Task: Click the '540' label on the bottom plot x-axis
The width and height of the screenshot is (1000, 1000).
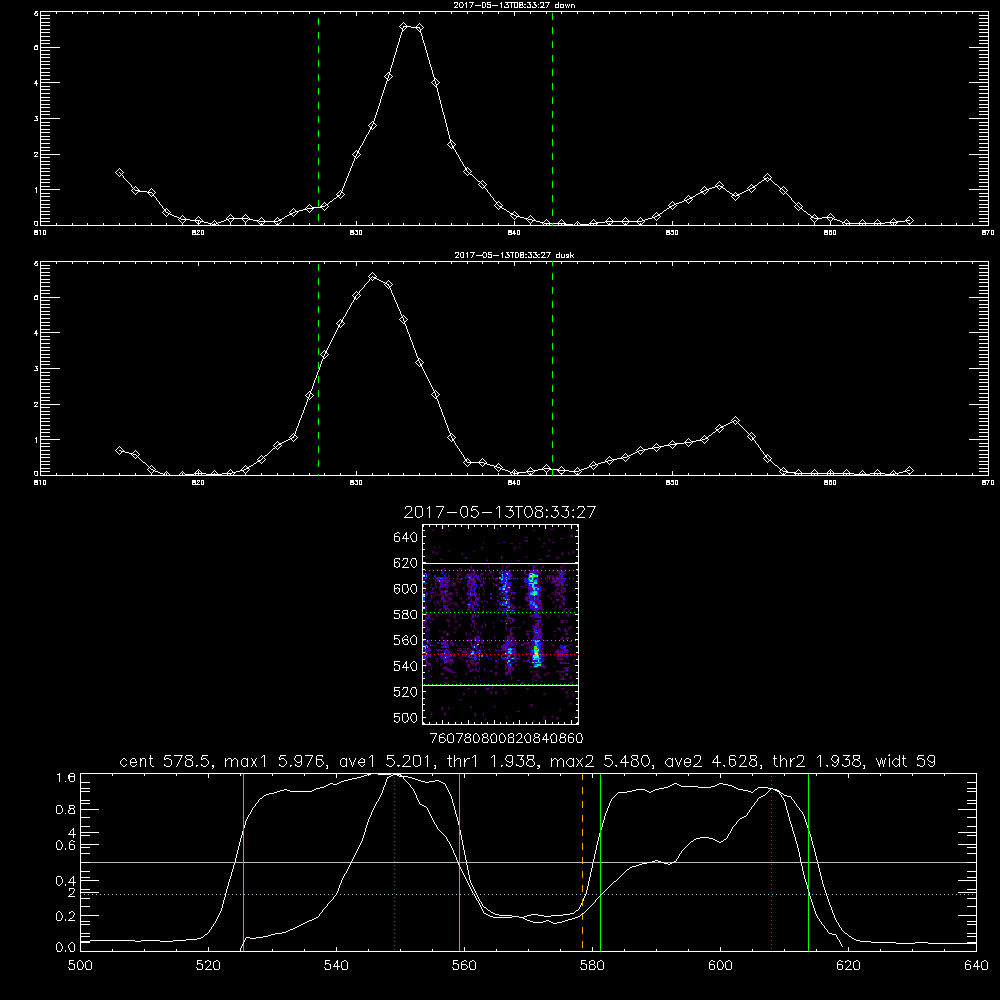Action: pos(336,966)
